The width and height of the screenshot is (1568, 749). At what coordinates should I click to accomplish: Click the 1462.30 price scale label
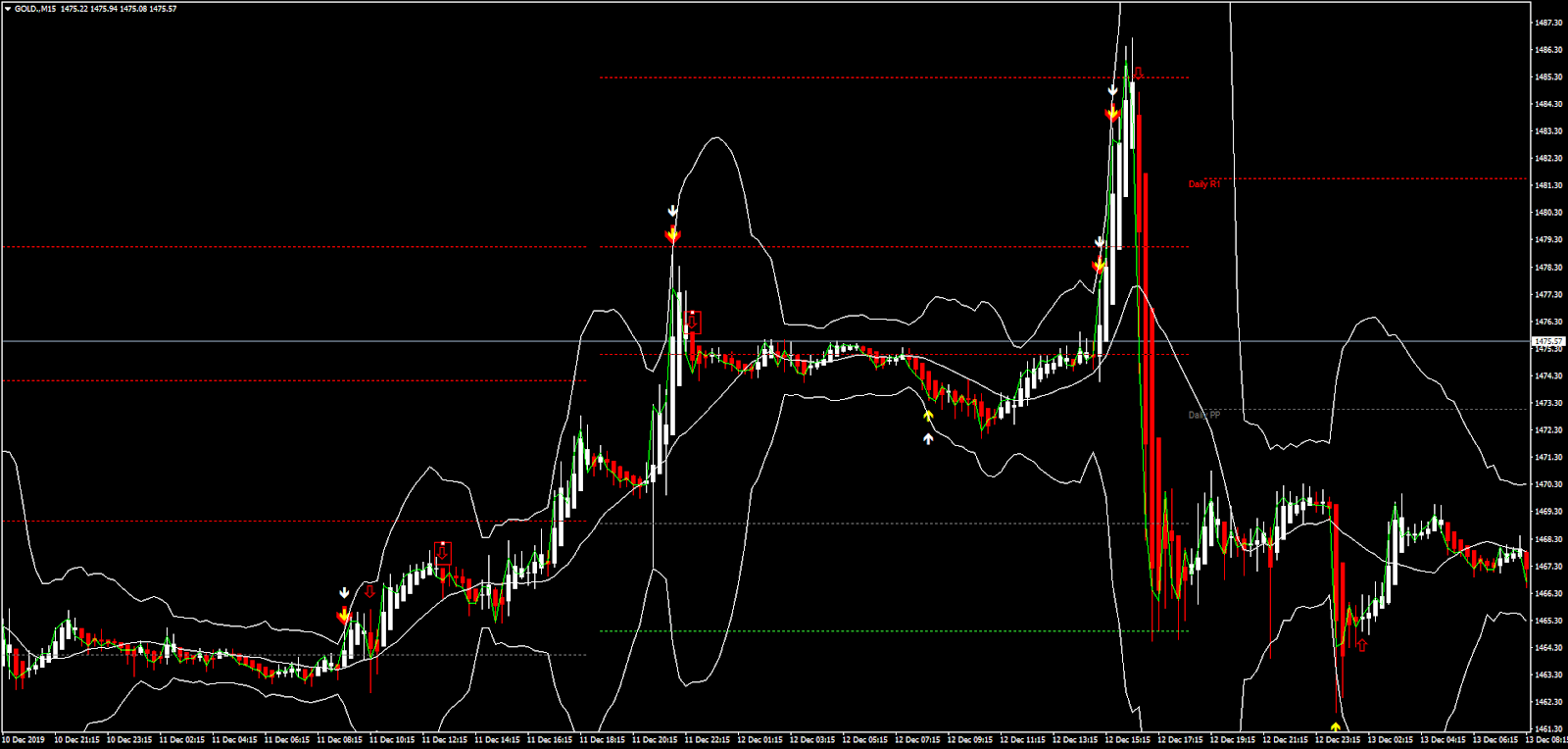[1549, 702]
